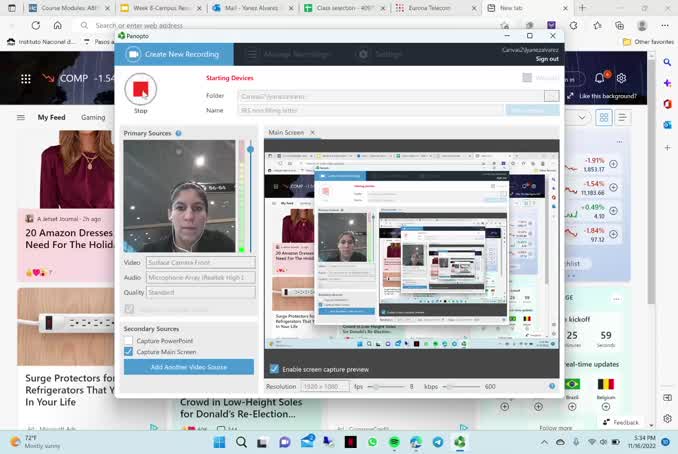Toggle Enable screen capture preview checkbox
Screen dimensions: 678x454
(x=275, y=369)
